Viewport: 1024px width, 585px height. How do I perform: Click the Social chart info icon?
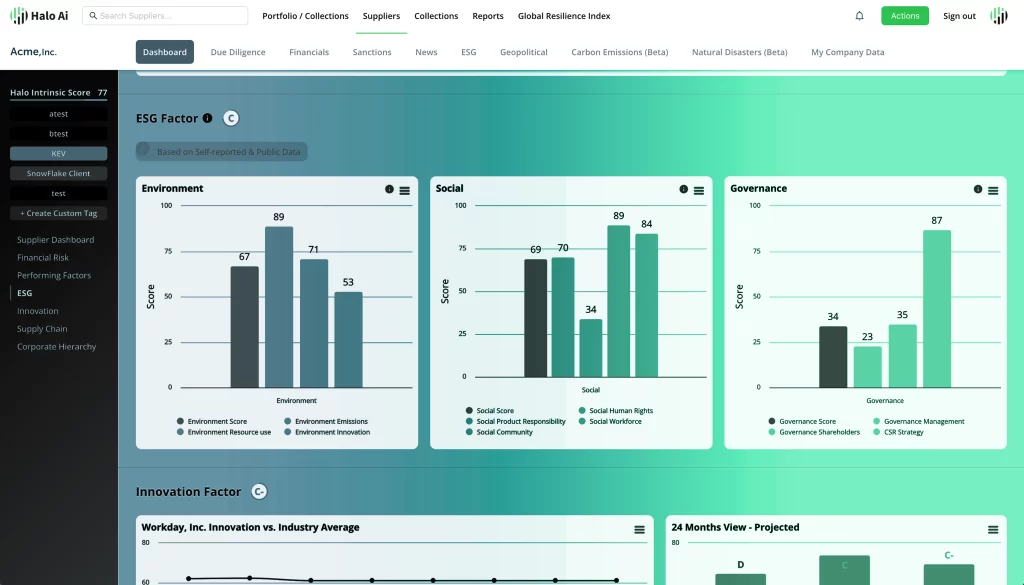tap(683, 189)
